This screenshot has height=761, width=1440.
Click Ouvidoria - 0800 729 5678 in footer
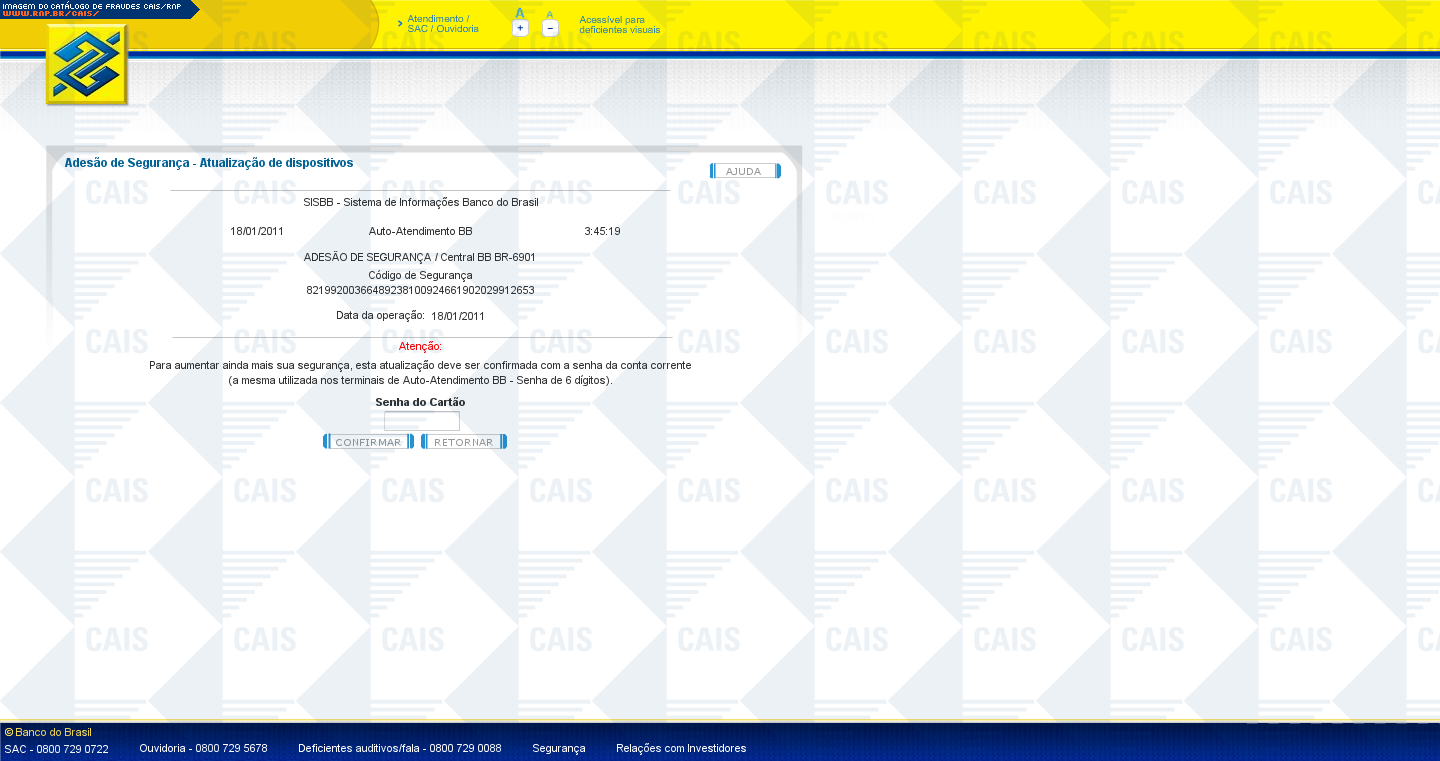point(203,748)
